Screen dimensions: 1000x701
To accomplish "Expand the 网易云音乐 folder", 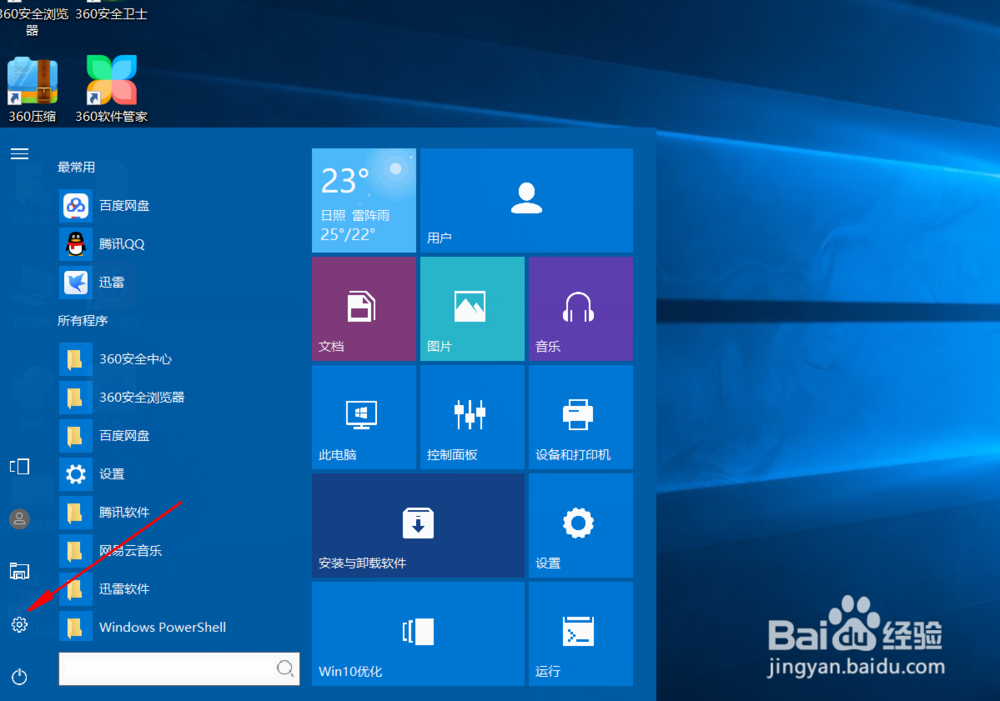I will click(x=179, y=550).
